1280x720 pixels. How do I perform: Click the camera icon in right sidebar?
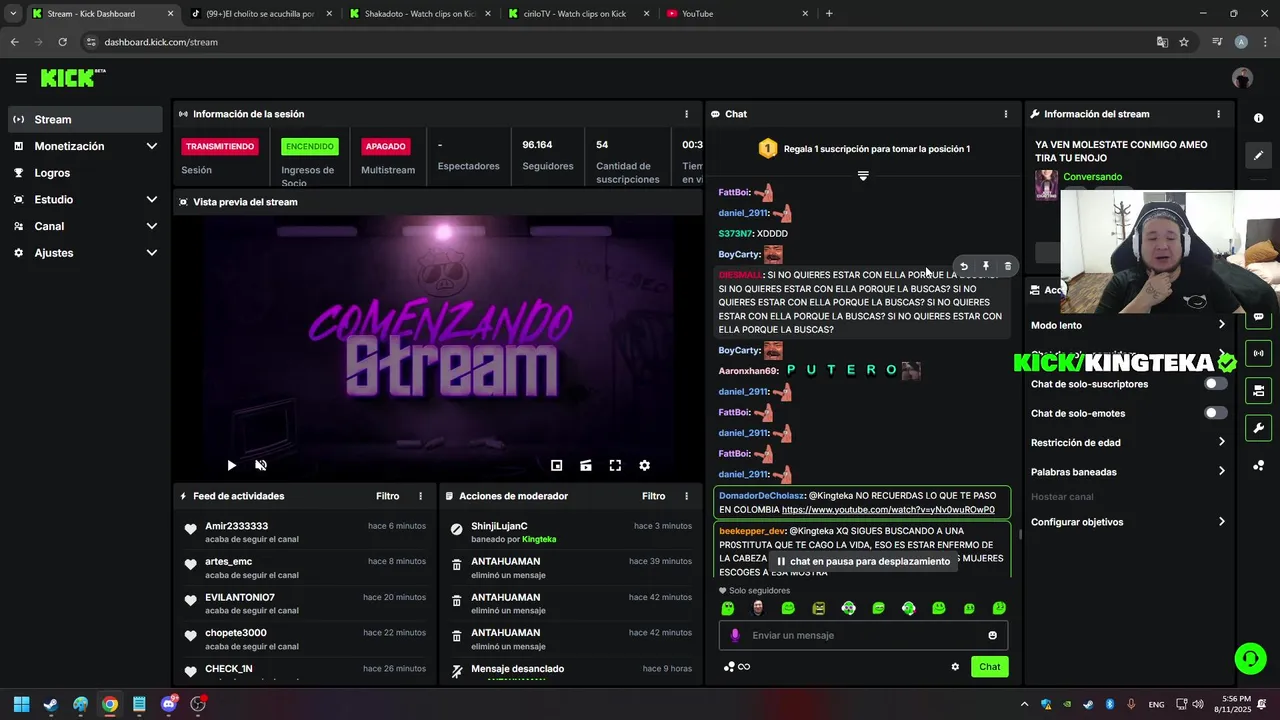coord(1258,390)
